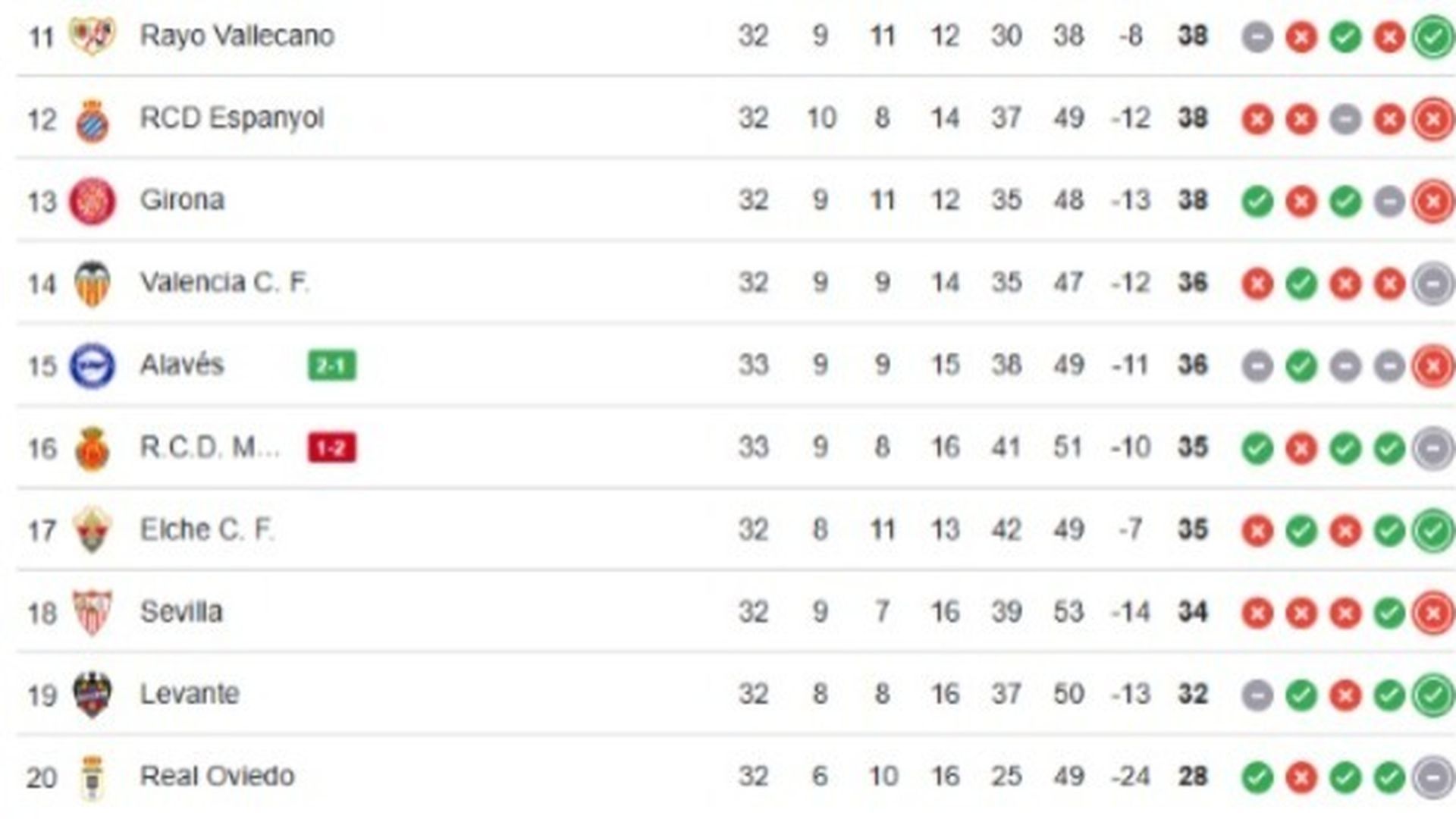Screen dimensions: 1456x819
Task: Click Girona's first green win marker
Action: point(1257,199)
